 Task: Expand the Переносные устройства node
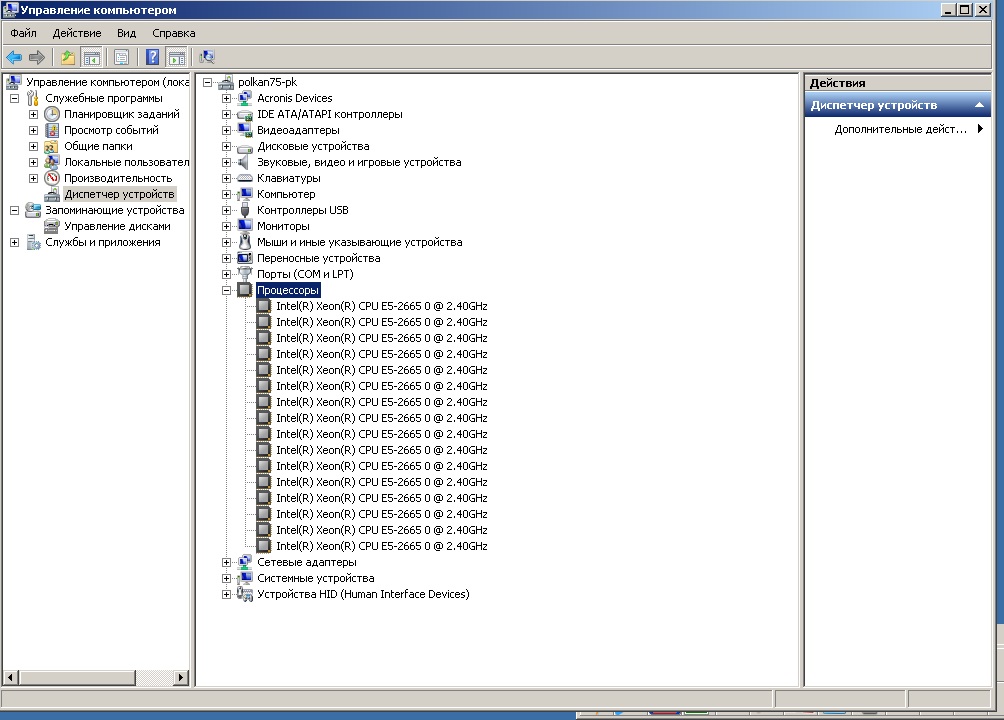coord(226,259)
